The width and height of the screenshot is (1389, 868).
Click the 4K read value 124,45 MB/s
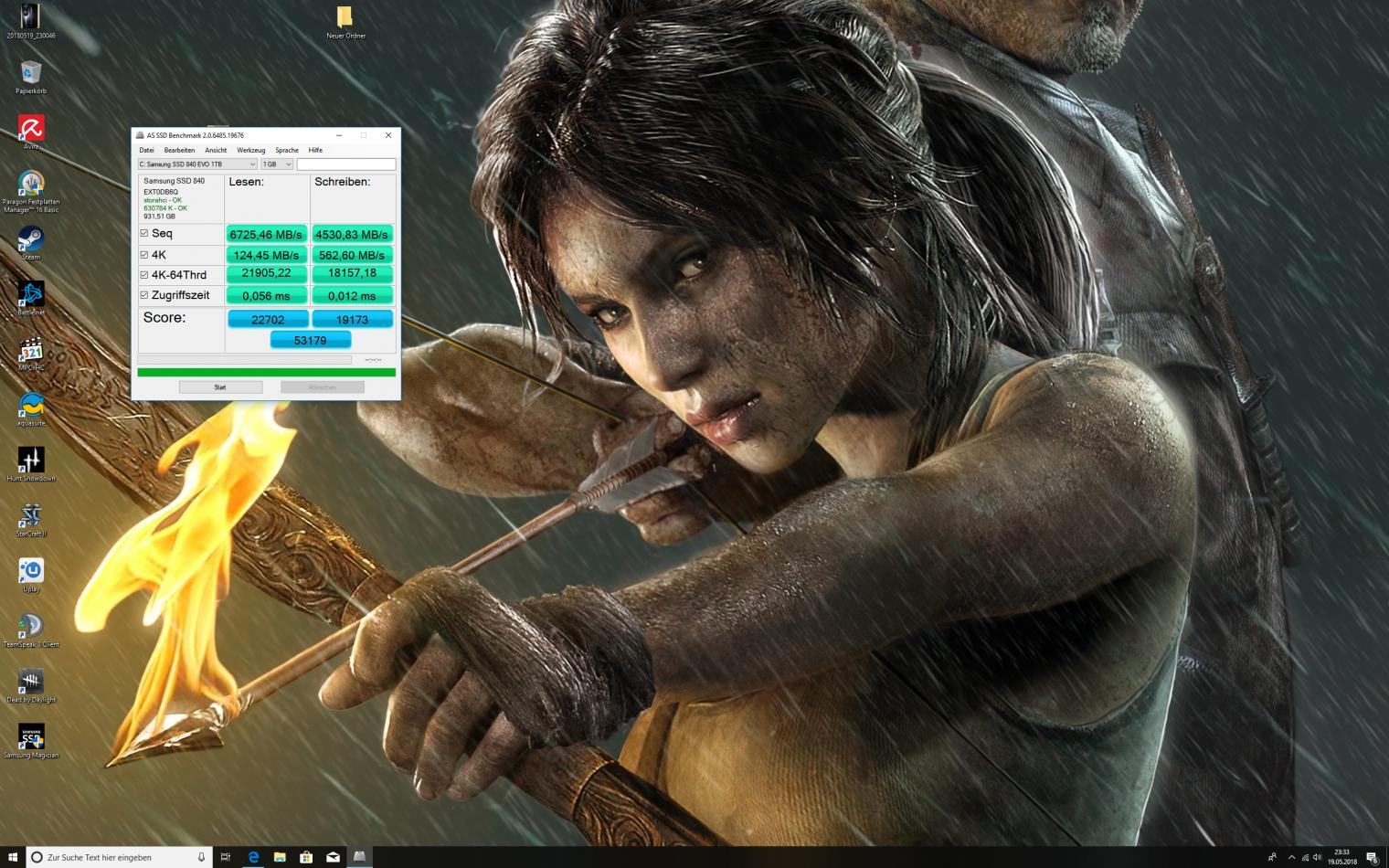coord(266,255)
